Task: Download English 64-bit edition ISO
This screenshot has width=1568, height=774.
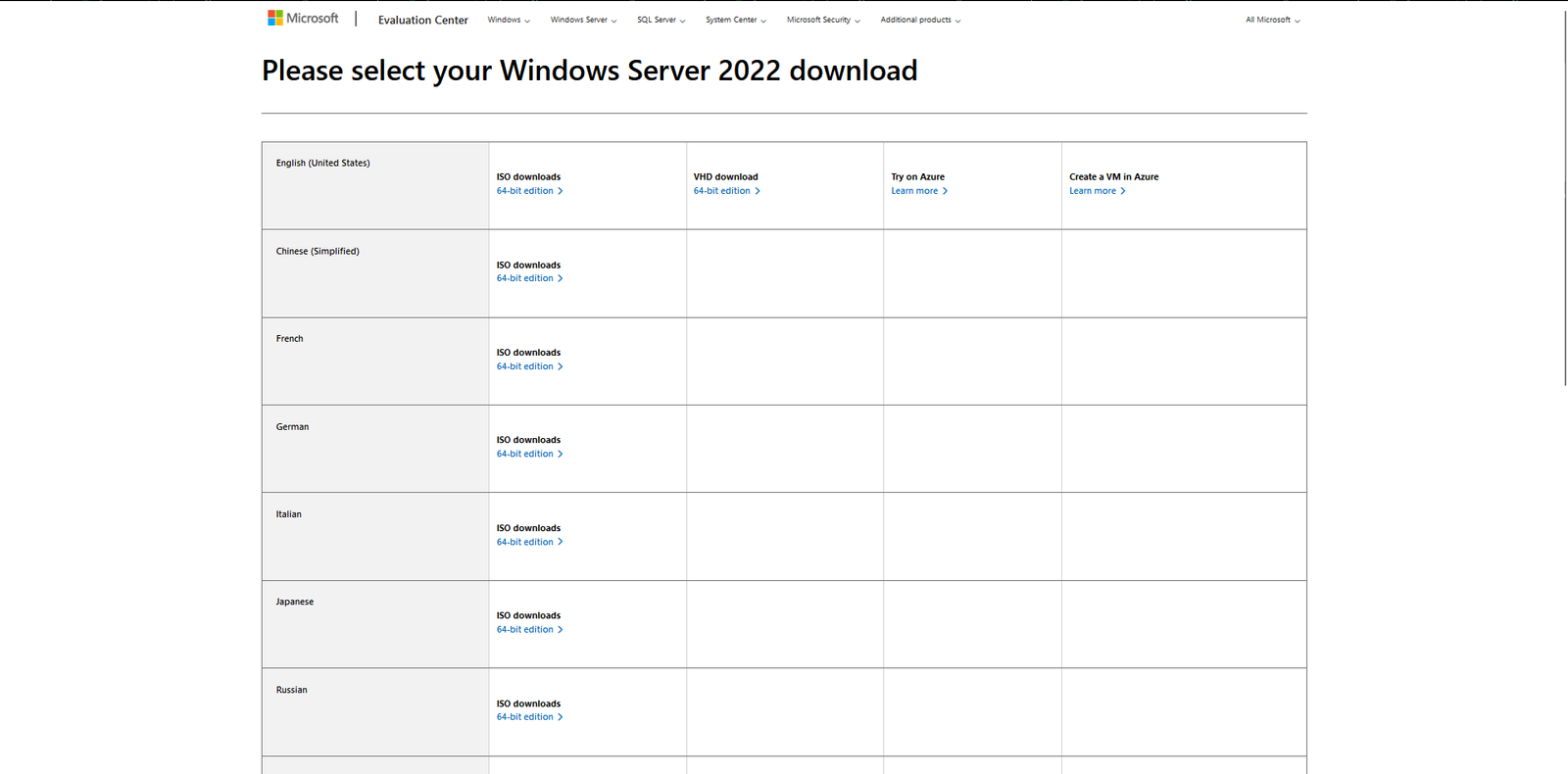Action: 529,191
